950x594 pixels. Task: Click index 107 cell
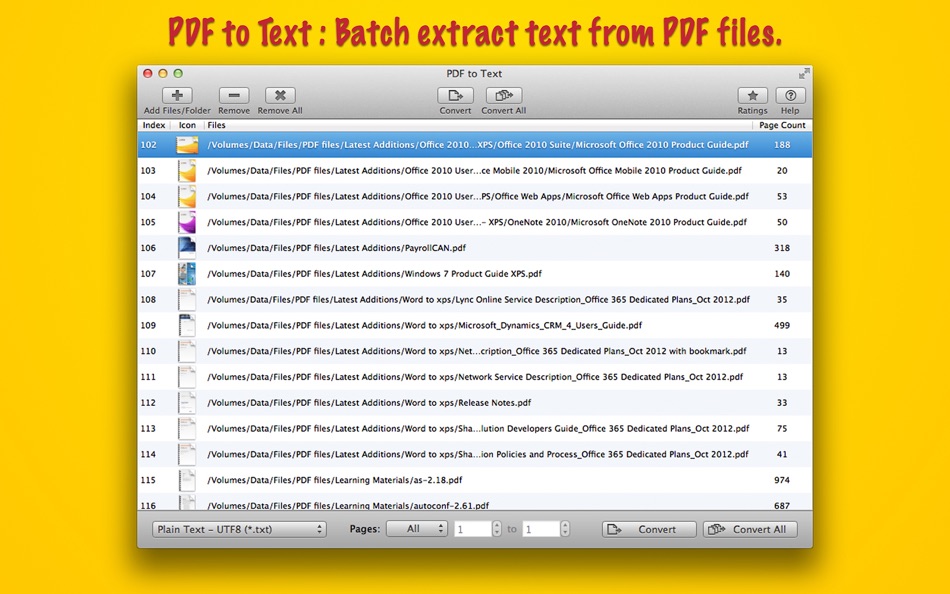[148, 274]
